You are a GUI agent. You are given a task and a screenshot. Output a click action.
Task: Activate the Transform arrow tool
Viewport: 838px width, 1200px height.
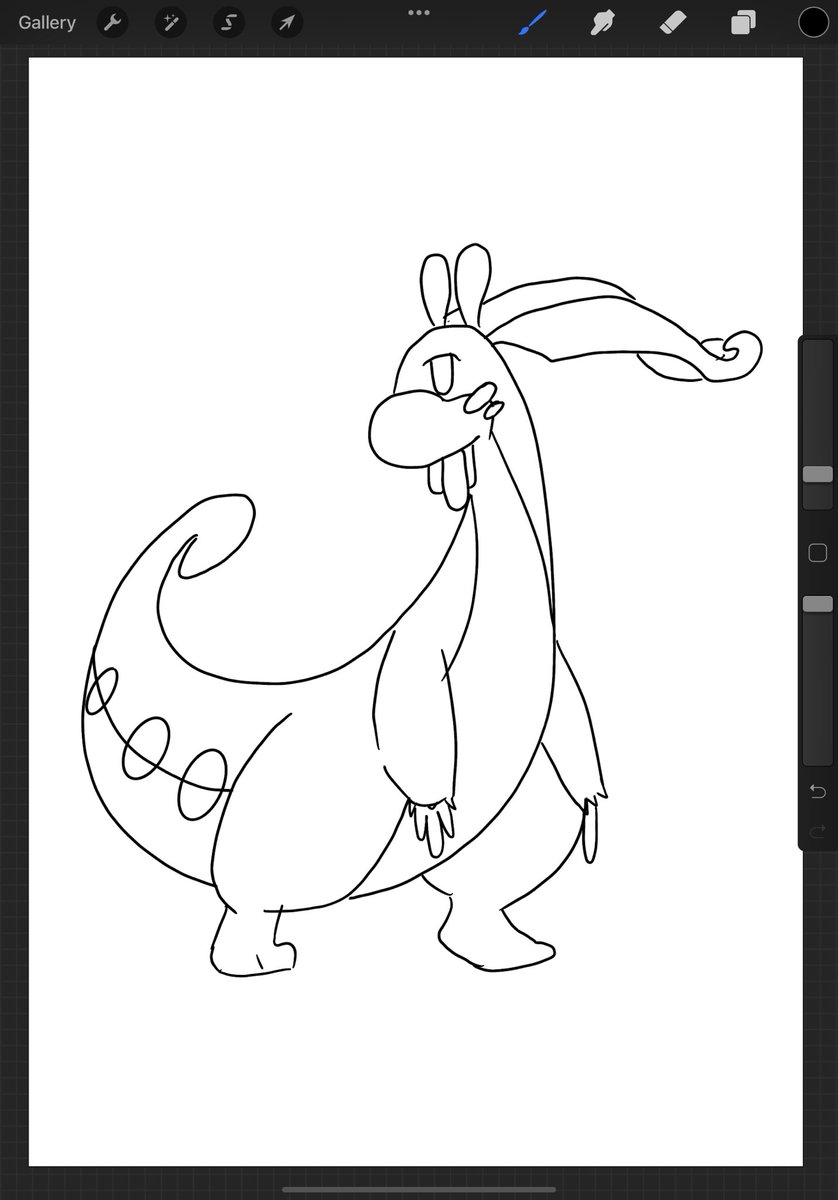pyautogui.click(x=287, y=22)
